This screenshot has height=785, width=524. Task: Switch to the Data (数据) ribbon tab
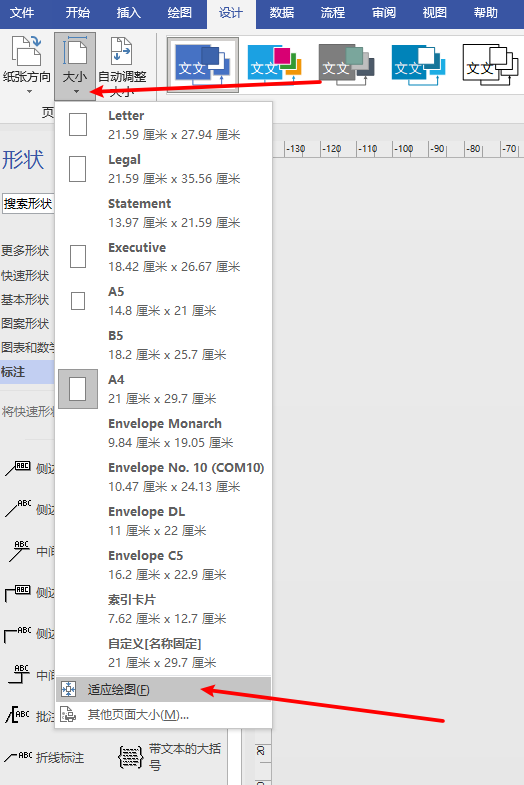282,13
